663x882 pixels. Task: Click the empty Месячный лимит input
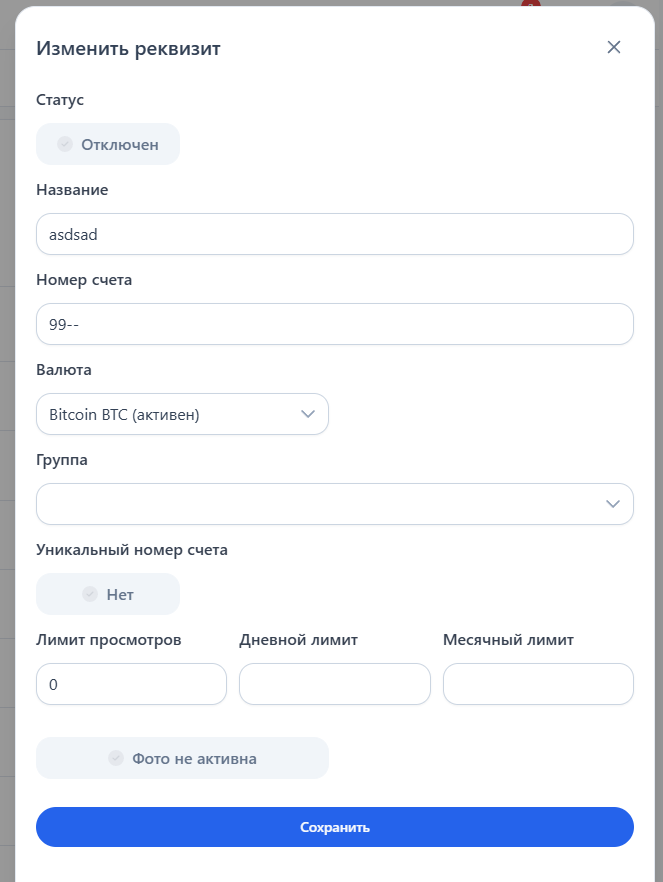tap(538, 684)
